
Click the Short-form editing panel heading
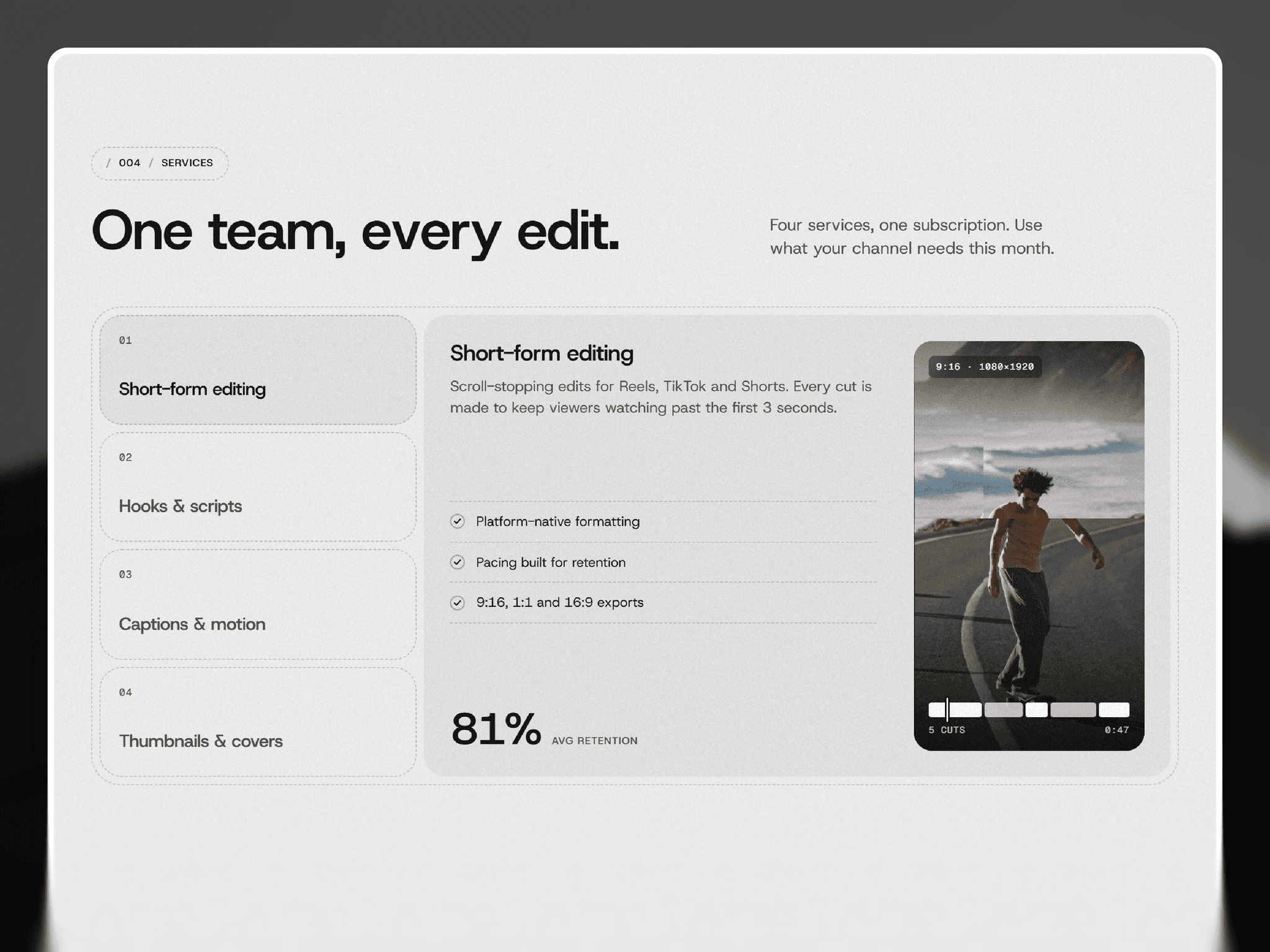pos(541,353)
